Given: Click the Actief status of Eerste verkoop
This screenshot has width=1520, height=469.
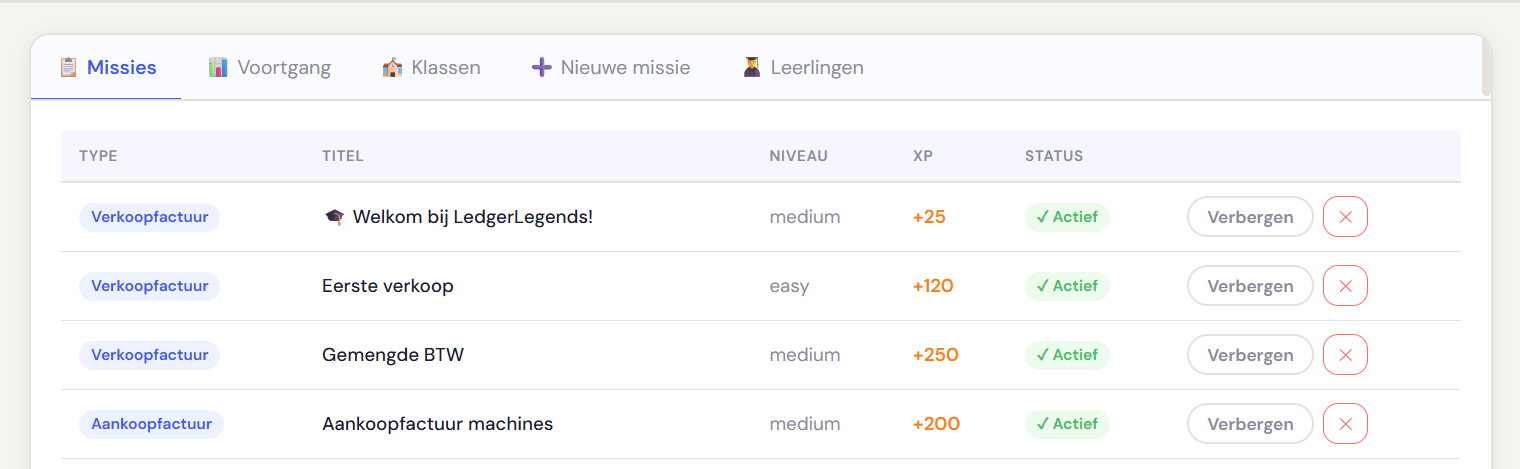Looking at the screenshot, I should 1067,286.
